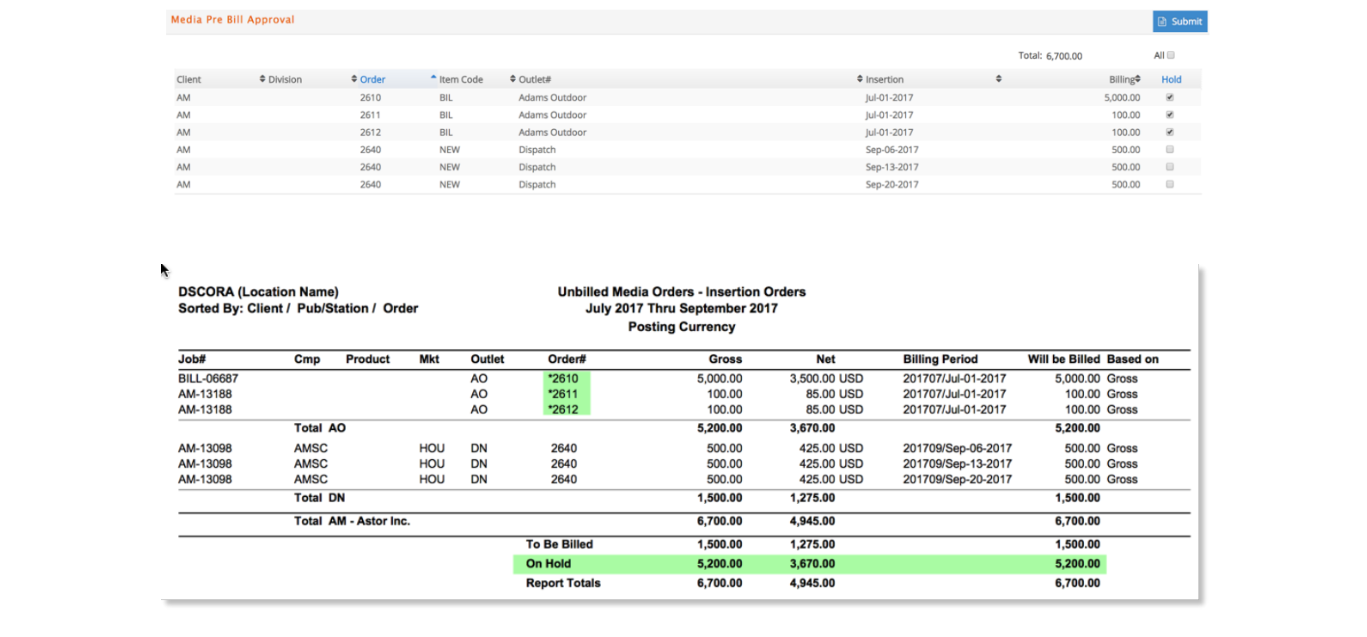
Task: Sort by the Insertion column header
Action: tap(885, 80)
